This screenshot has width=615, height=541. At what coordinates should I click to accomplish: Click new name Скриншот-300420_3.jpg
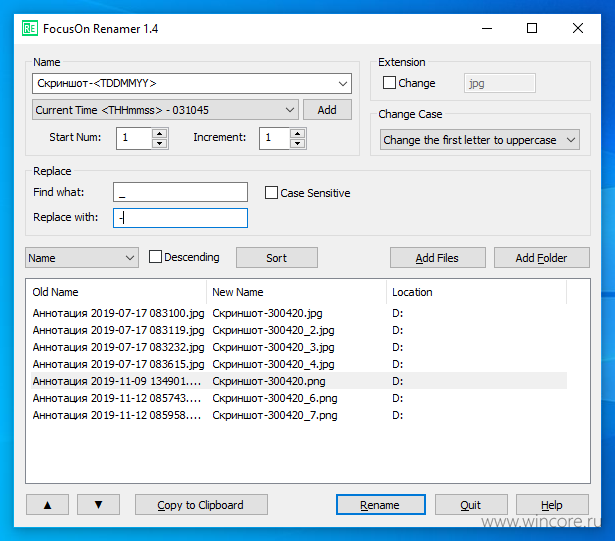click(x=273, y=347)
